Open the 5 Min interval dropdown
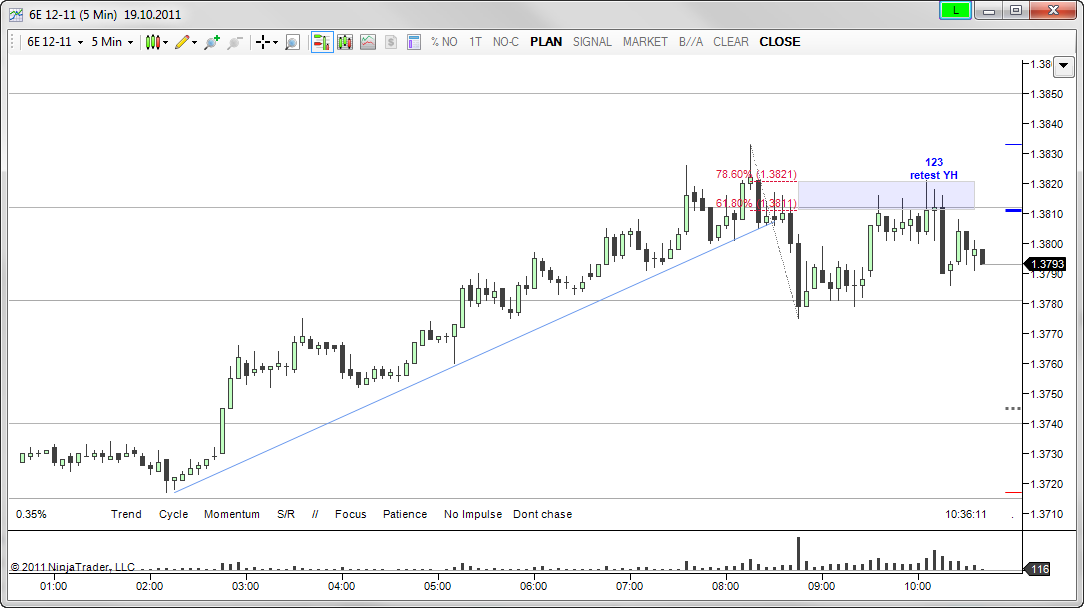The height and width of the screenshot is (608, 1084). [112, 42]
